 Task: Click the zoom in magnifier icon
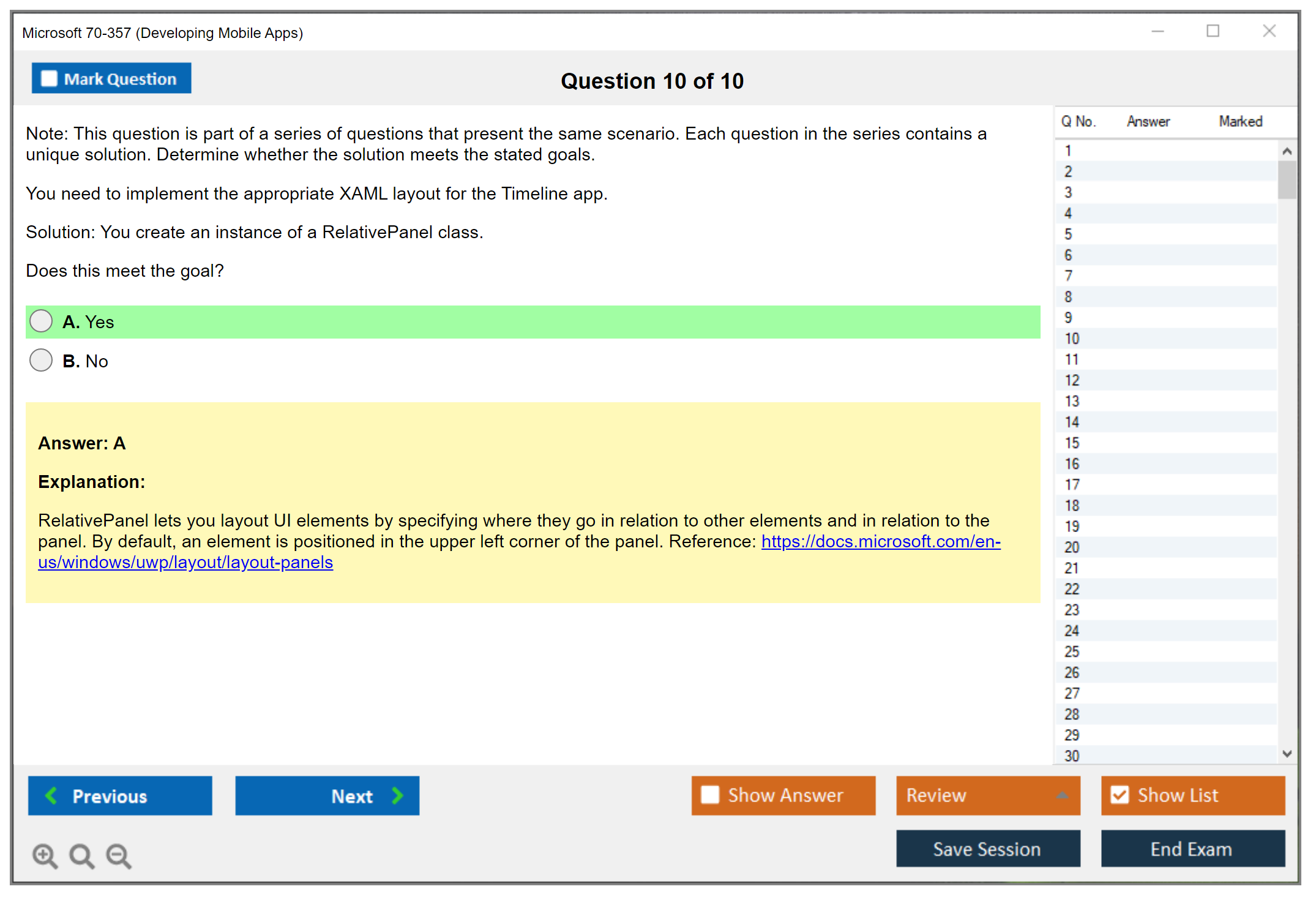tap(45, 855)
